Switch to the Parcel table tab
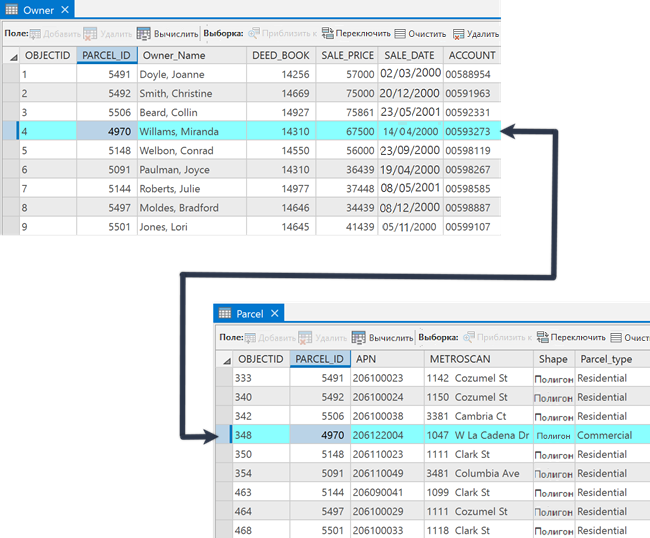 click(x=248, y=314)
